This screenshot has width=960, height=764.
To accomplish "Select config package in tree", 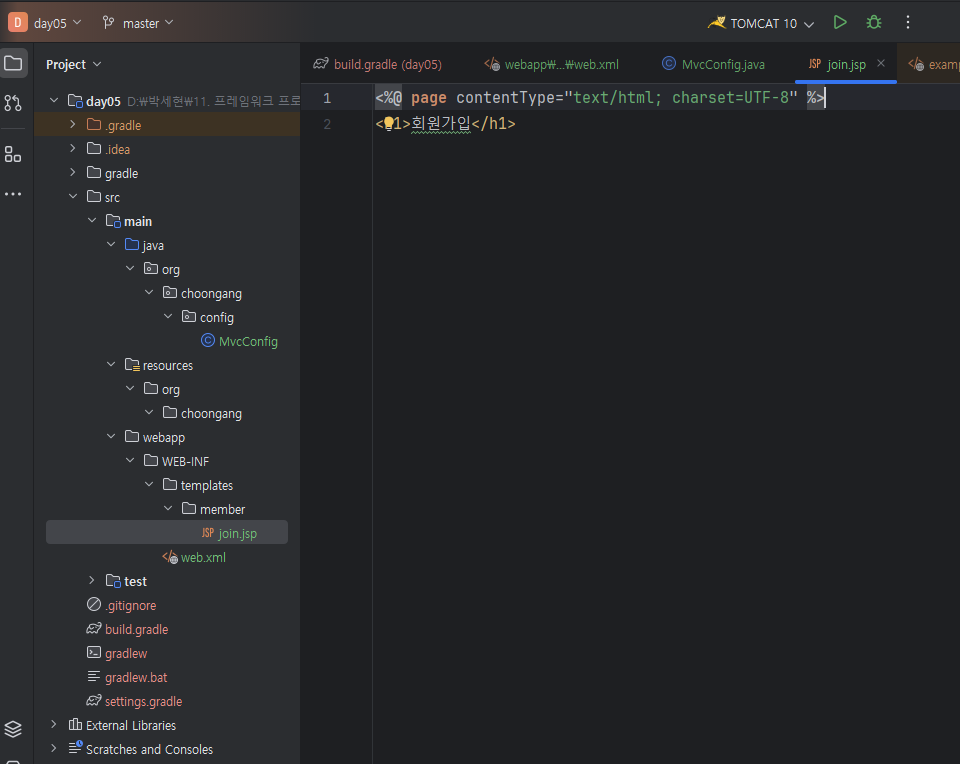I will tap(217, 318).
